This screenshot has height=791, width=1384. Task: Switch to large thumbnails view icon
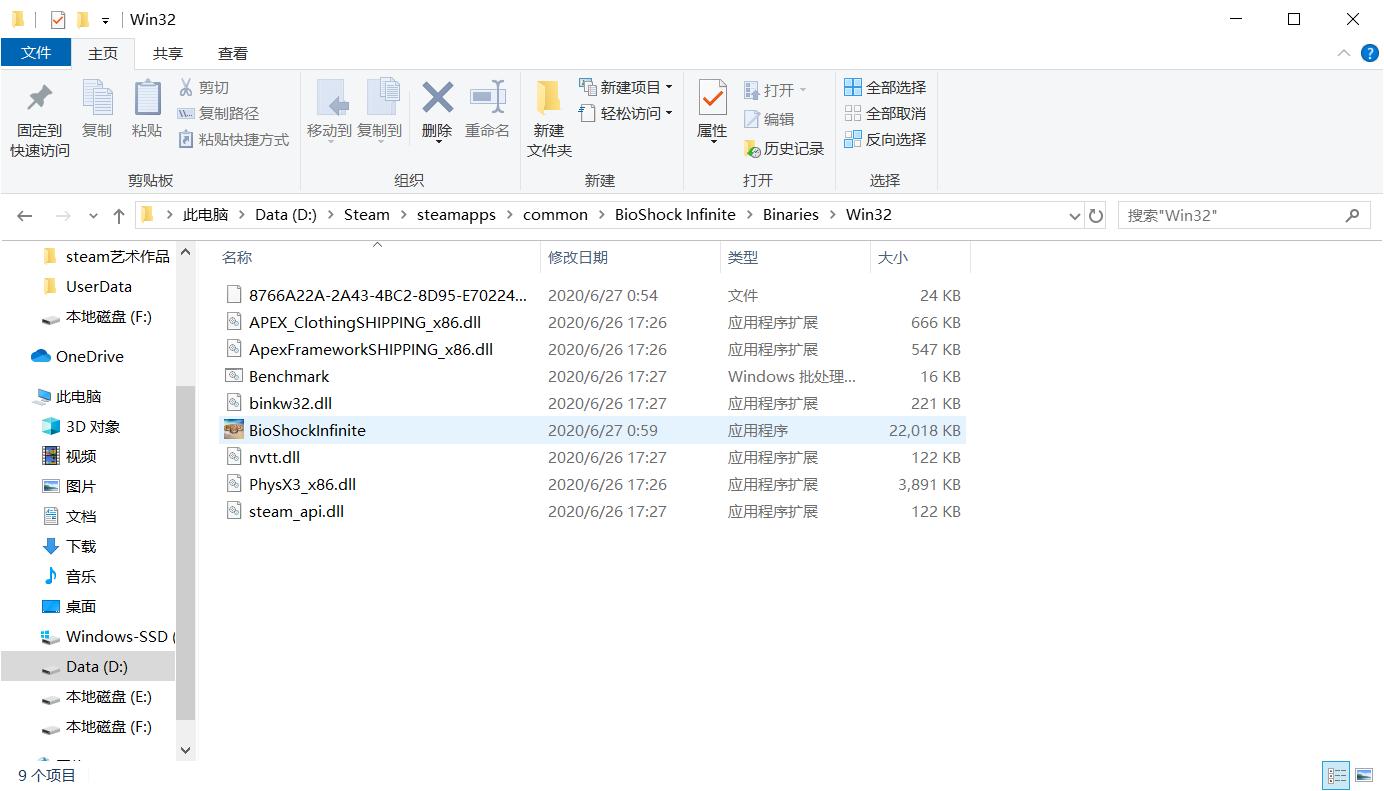1363,775
